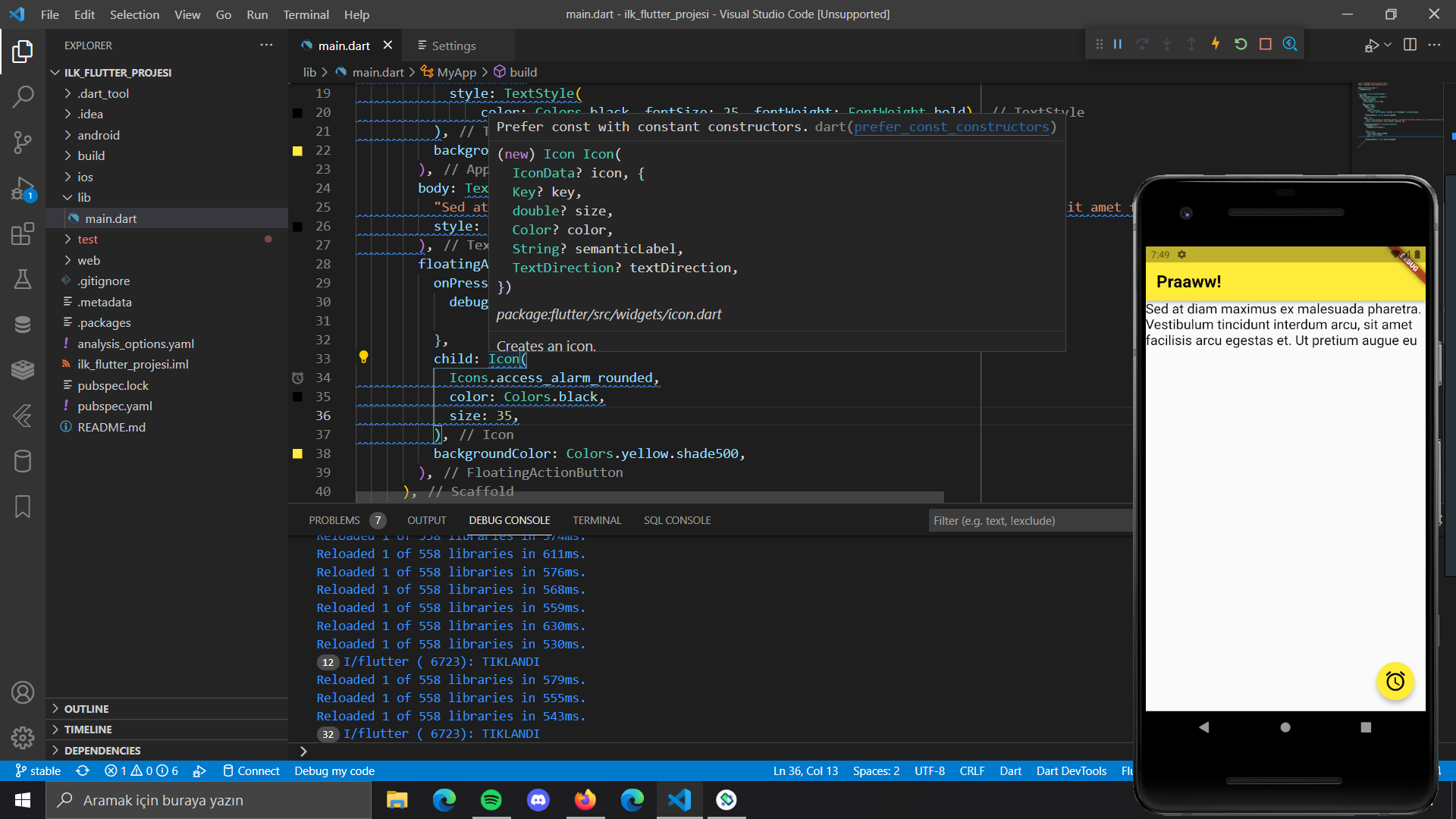Open Explorer views and more actions menu
This screenshot has width=1456, height=819.
click(266, 45)
